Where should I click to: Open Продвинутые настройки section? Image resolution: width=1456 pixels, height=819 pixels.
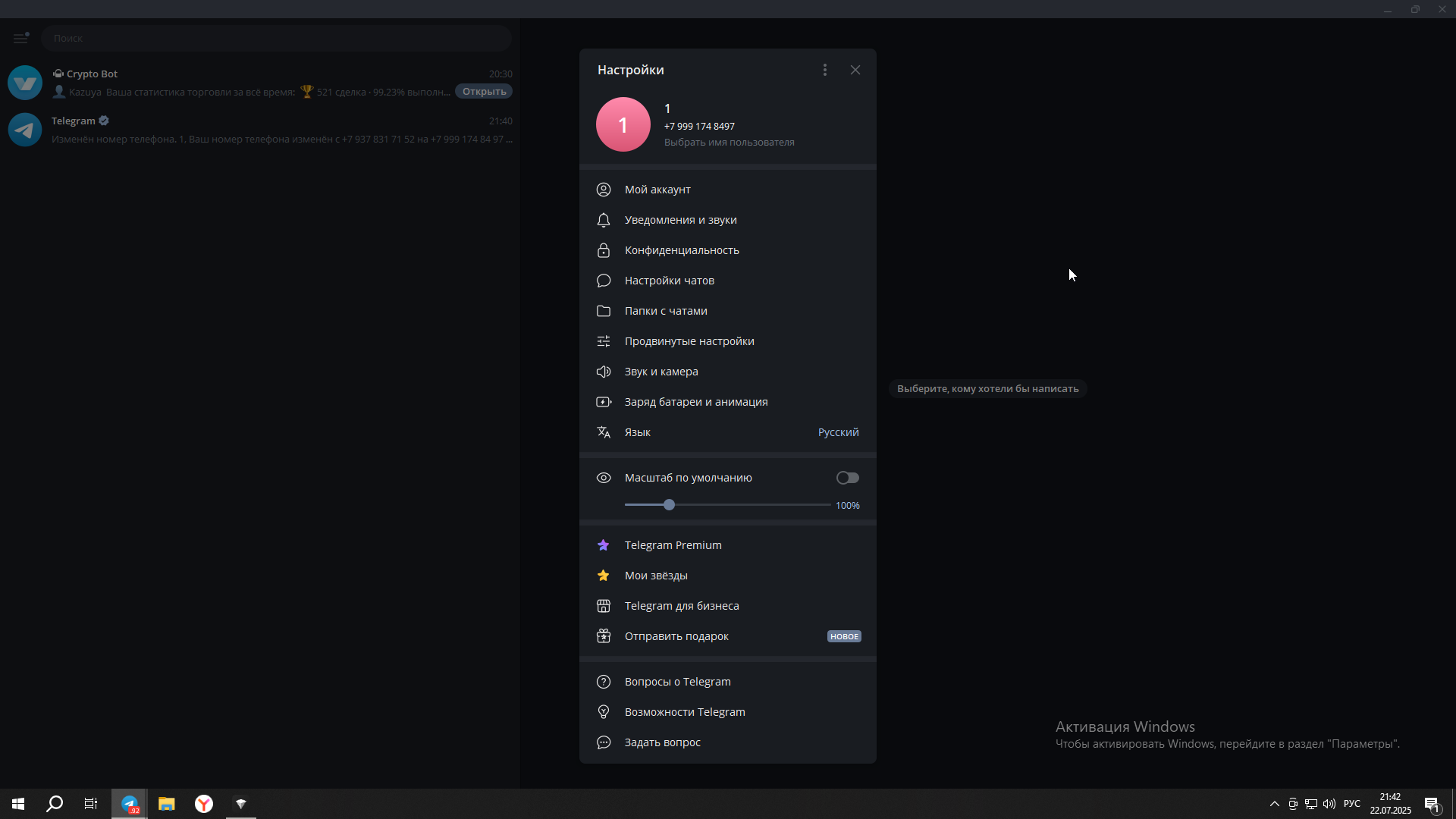(728, 341)
